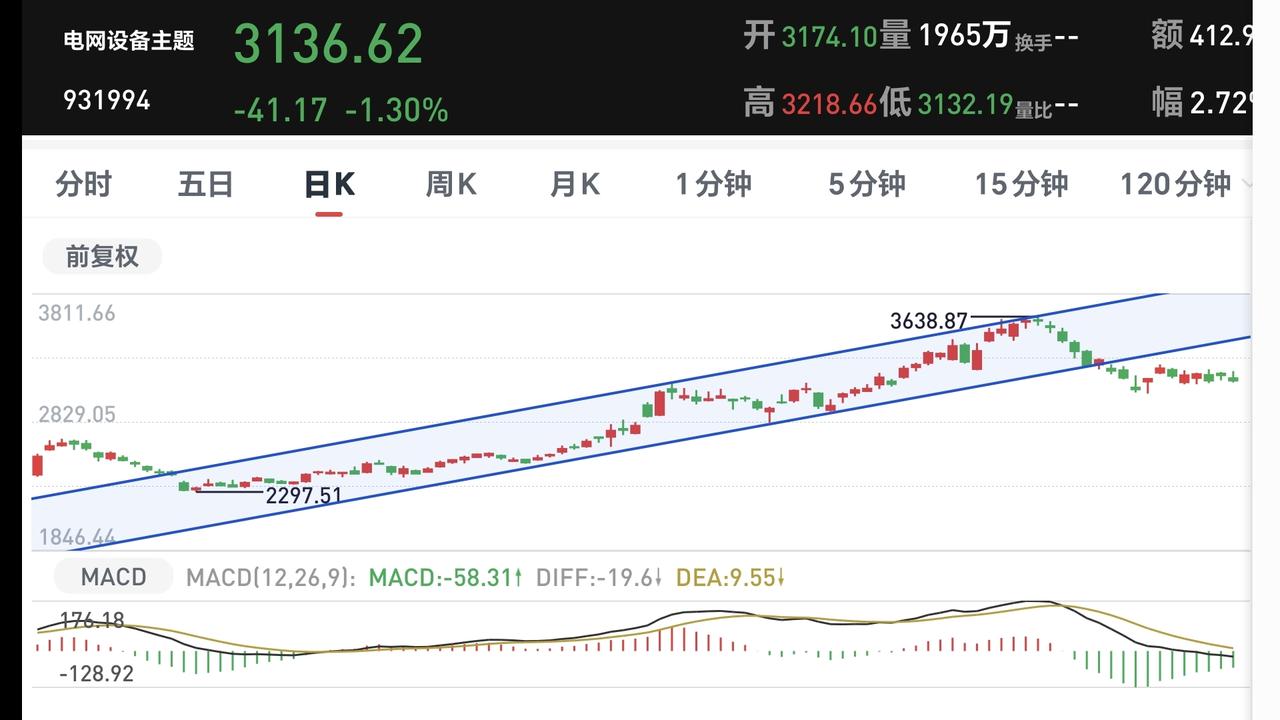The width and height of the screenshot is (1280, 720).
Task: Open the MACD indicator selector button
Action: pos(113,577)
